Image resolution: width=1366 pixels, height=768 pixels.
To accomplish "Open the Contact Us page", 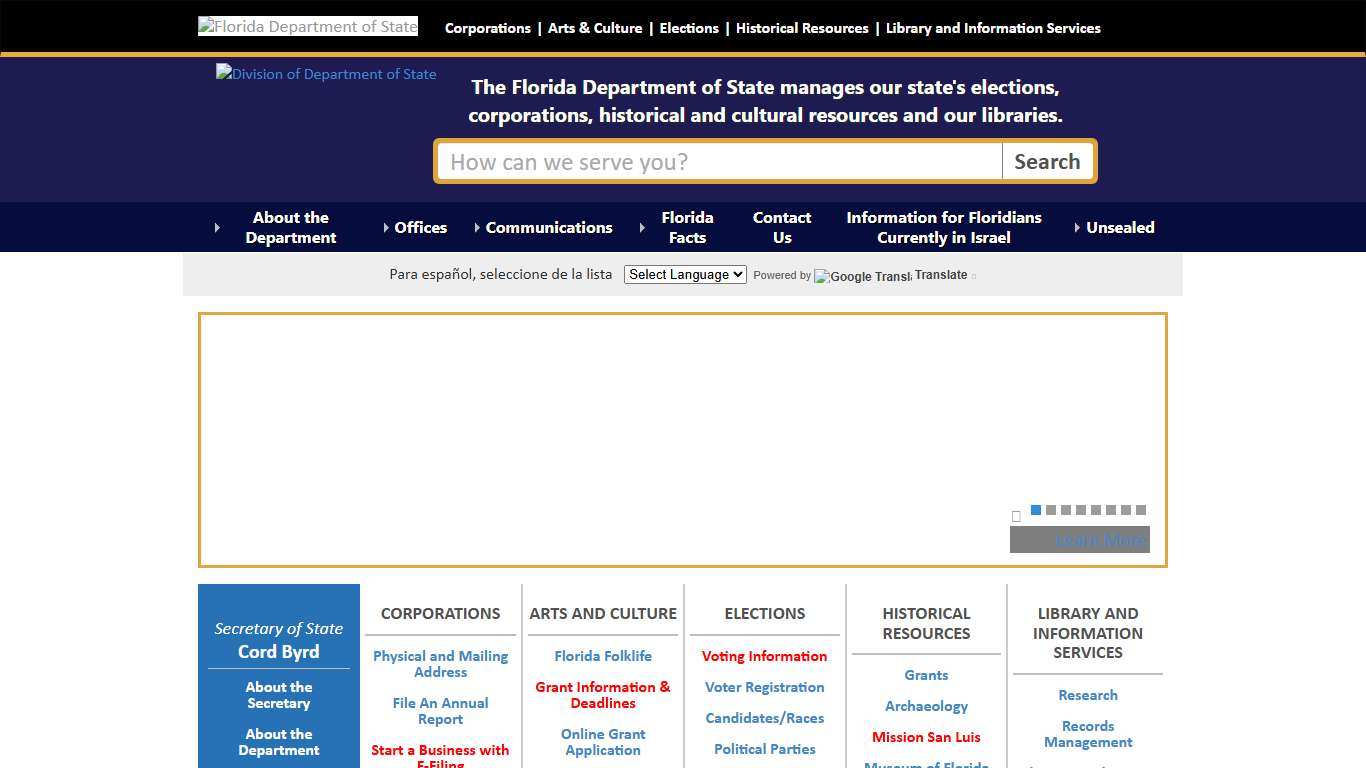I will [x=781, y=227].
